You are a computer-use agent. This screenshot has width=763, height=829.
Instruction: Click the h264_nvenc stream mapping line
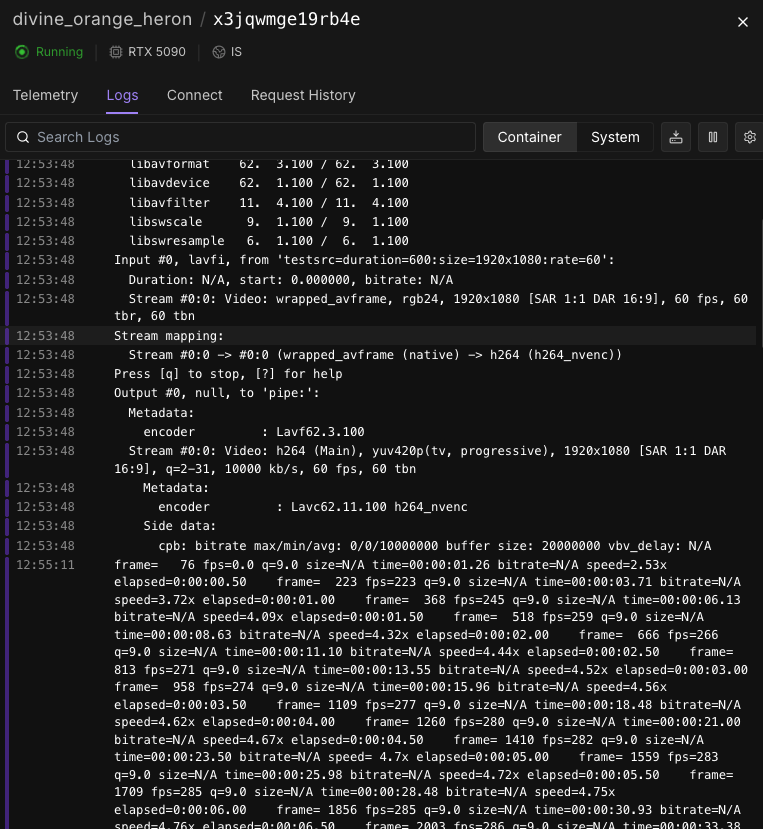click(381, 355)
